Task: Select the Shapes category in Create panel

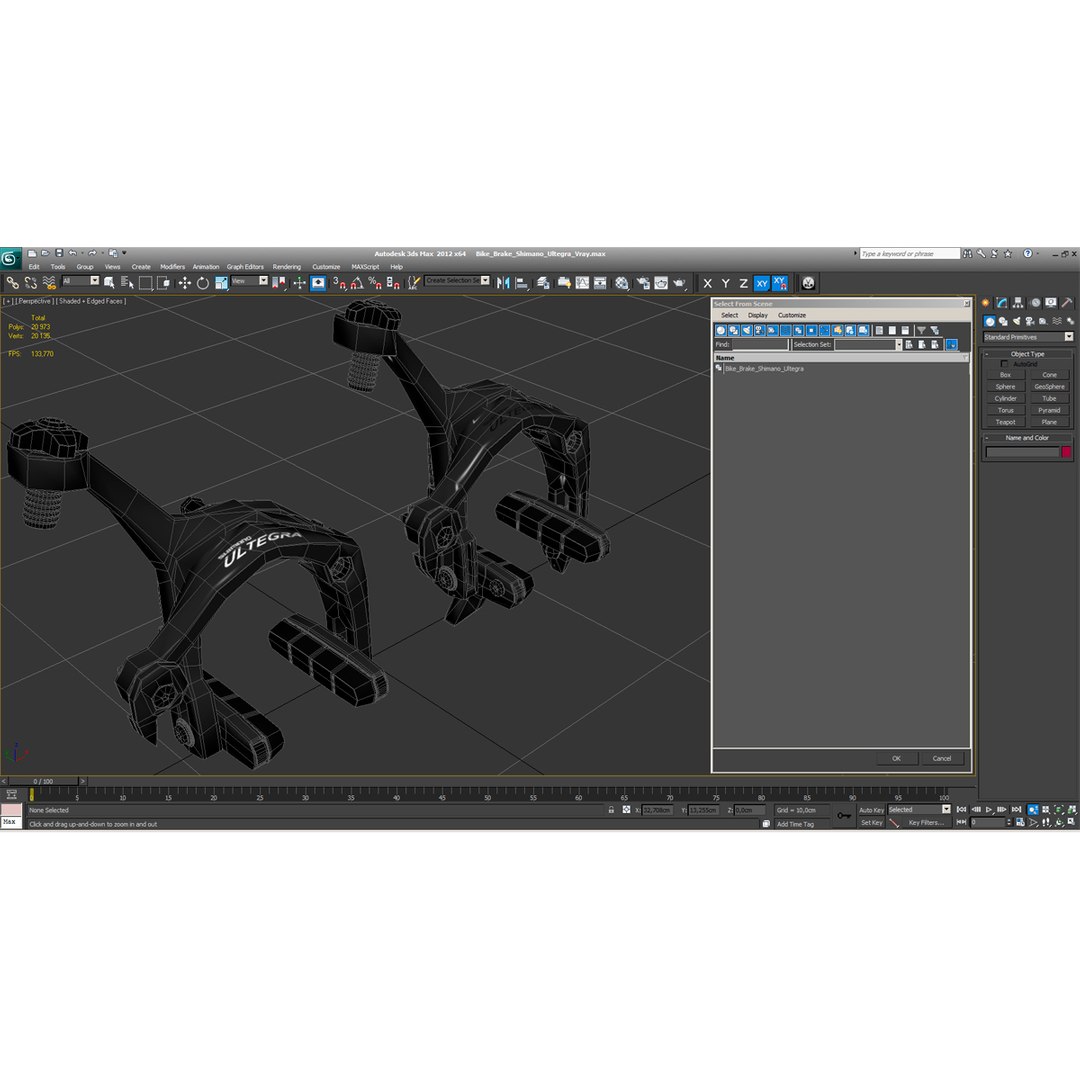Action: pos(1003,322)
